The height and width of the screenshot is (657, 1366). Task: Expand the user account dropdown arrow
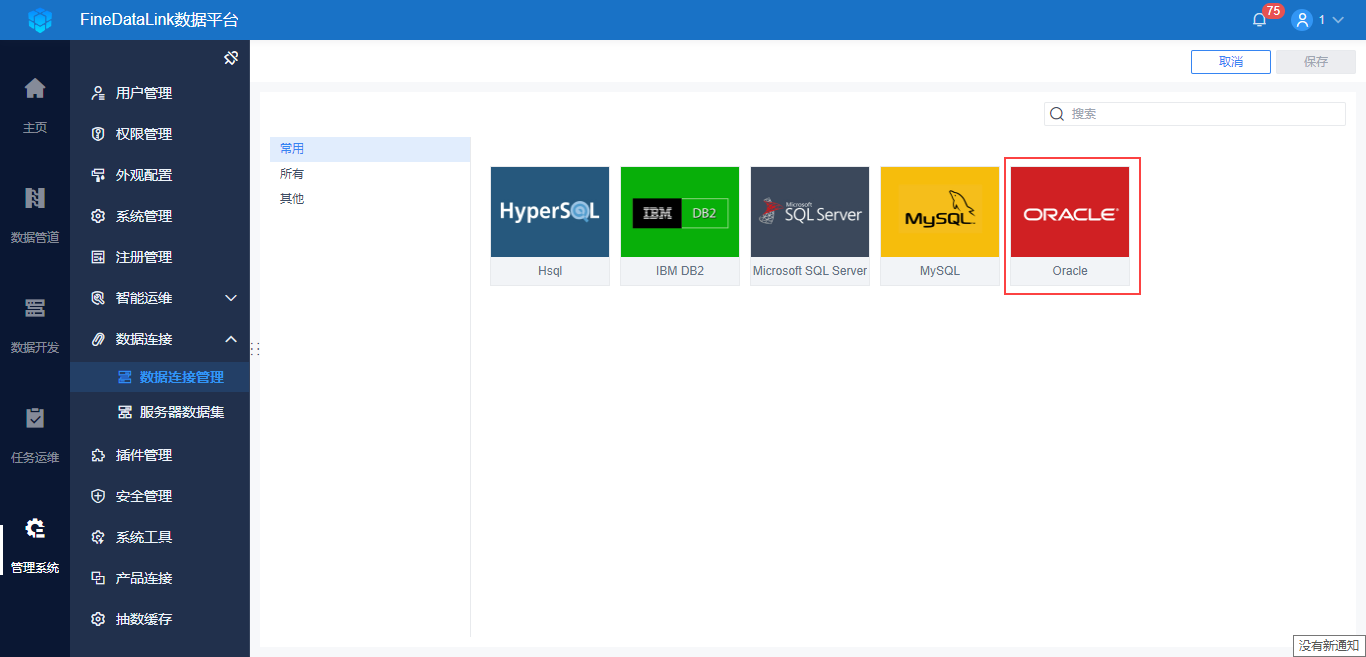(x=1338, y=20)
